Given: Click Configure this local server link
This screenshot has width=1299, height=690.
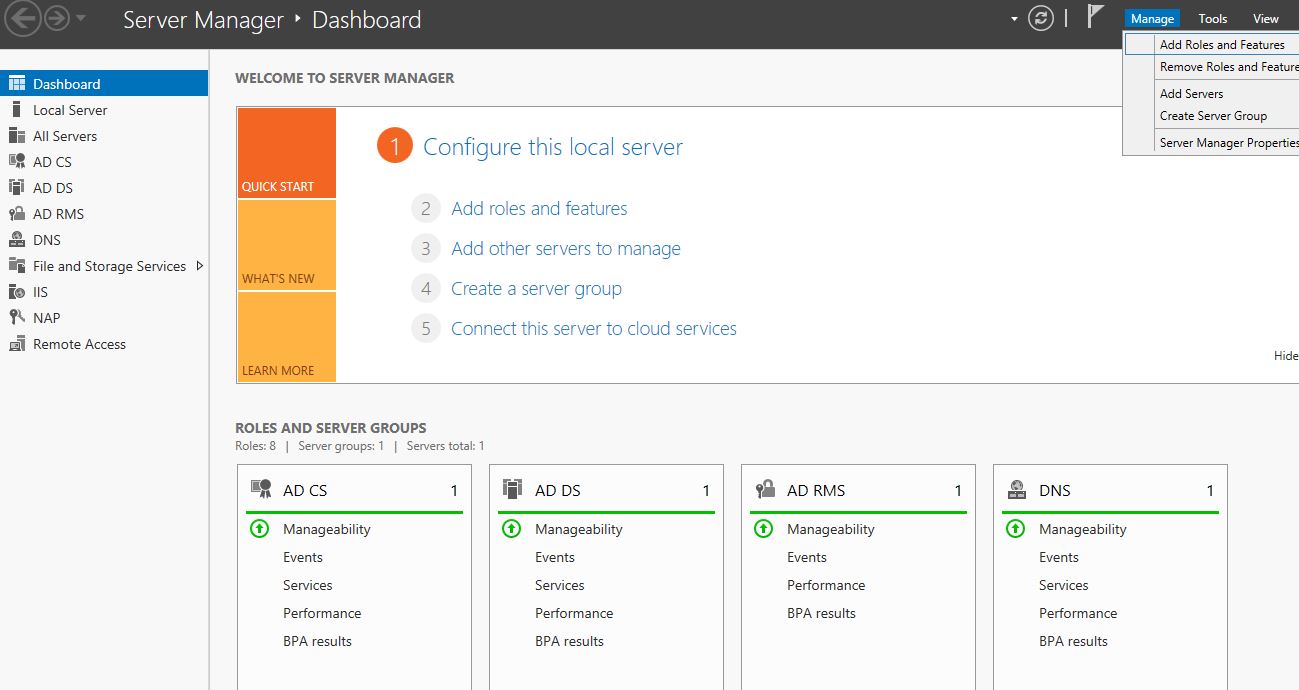Looking at the screenshot, I should coord(553,147).
